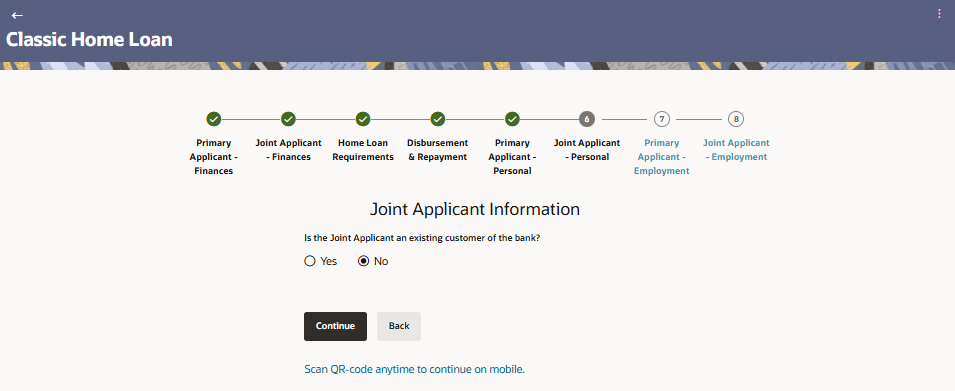Click the existing customer question text
This screenshot has width=955, height=391.
pos(422,238)
